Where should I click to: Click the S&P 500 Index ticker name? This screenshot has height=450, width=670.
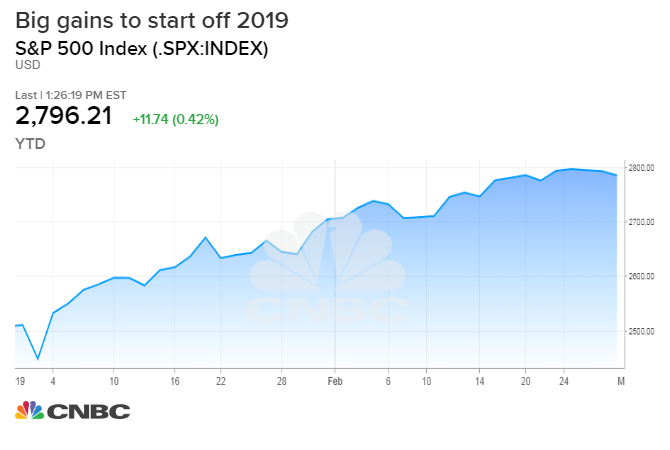pyautogui.click(x=141, y=48)
